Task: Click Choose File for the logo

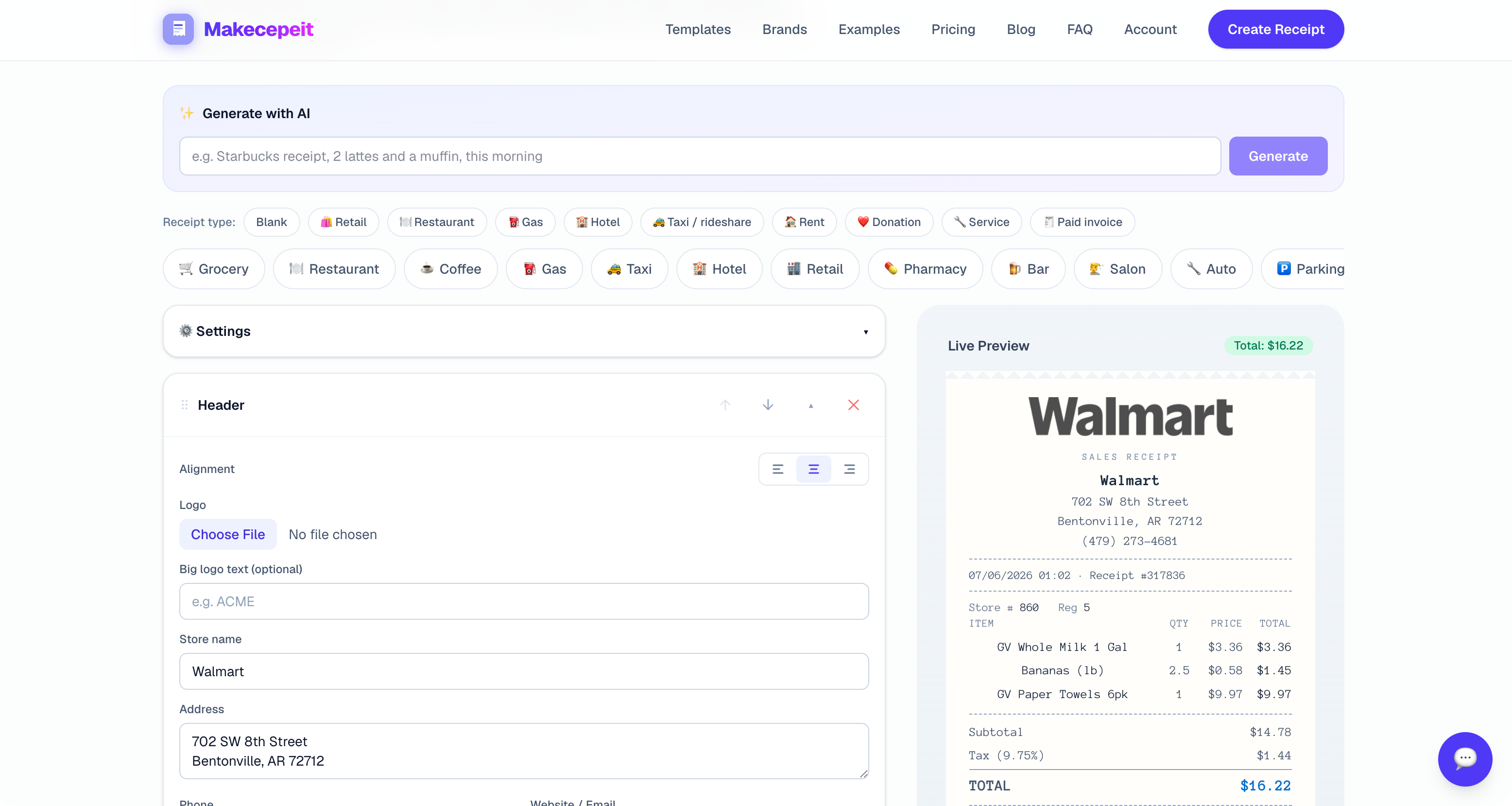Action: point(228,534)
